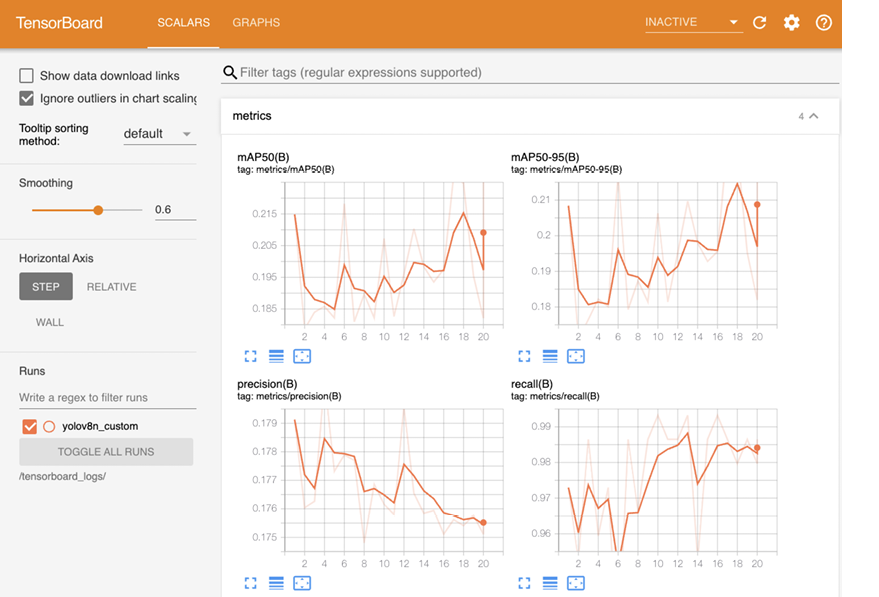Expand the recall(B) chart to full size
879x597 pixels.
click(524, 583)
